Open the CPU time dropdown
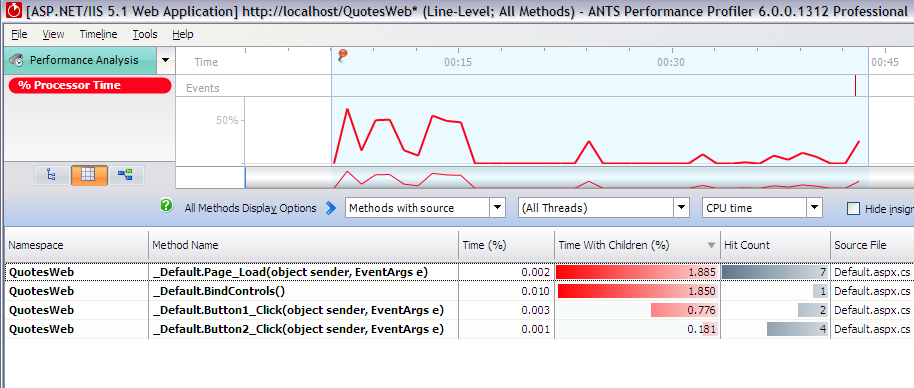914x388 pixels. [x=762, y=208]
